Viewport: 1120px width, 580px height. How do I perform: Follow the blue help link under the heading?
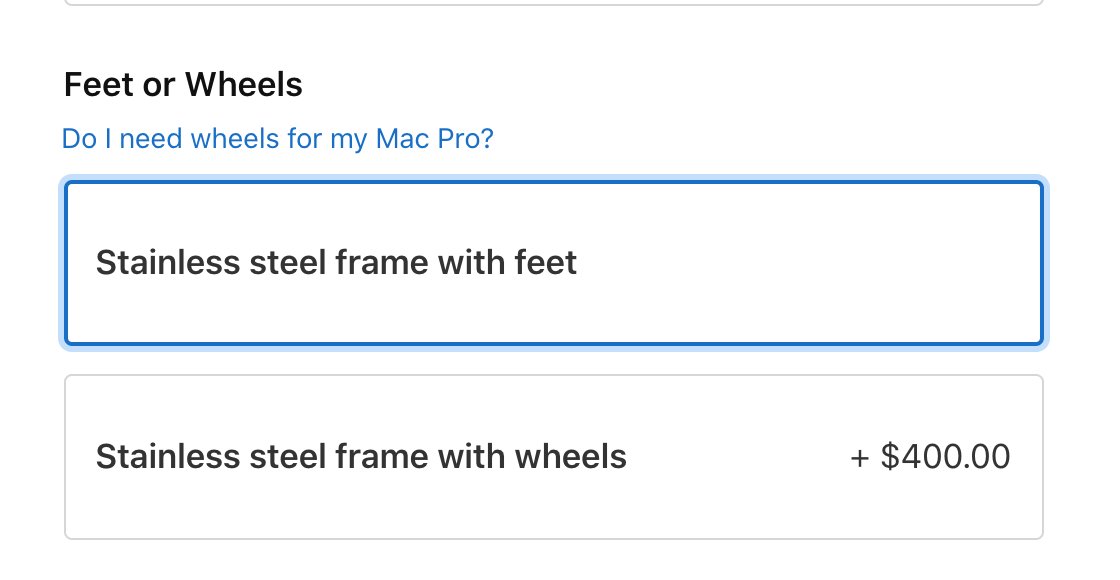click(x=278, y=138)
